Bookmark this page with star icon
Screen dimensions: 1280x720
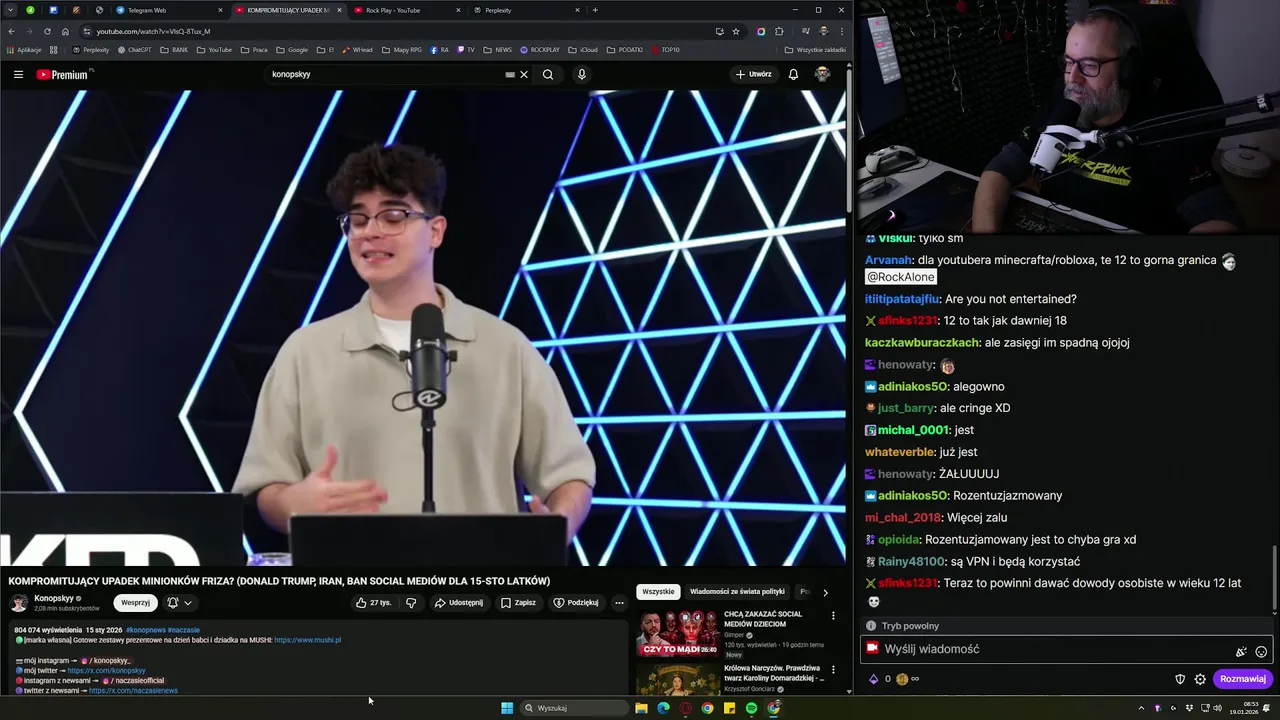(736, 31)
